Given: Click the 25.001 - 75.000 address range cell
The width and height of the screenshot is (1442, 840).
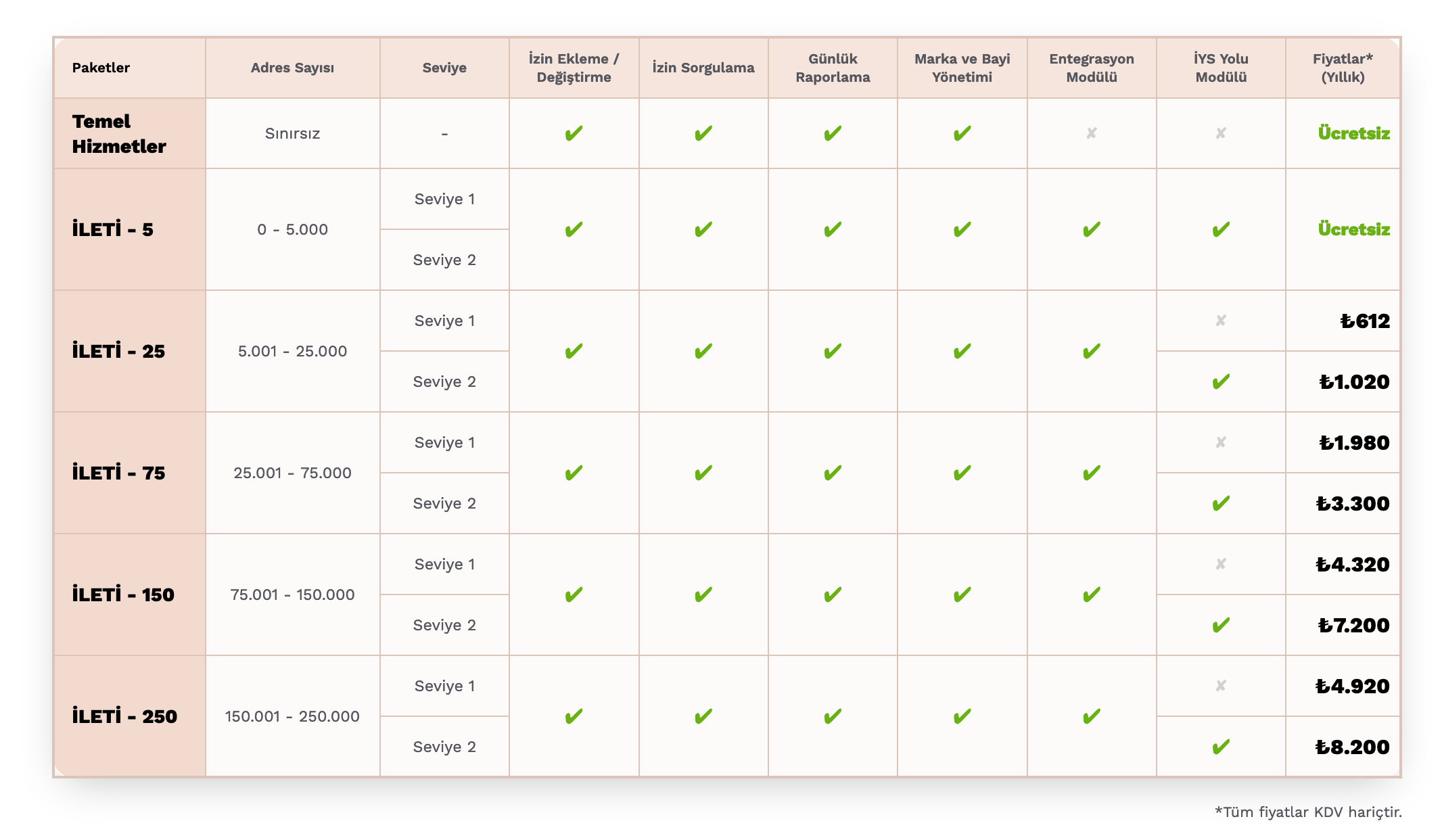Looking at the screenshot, I should 292,473.
